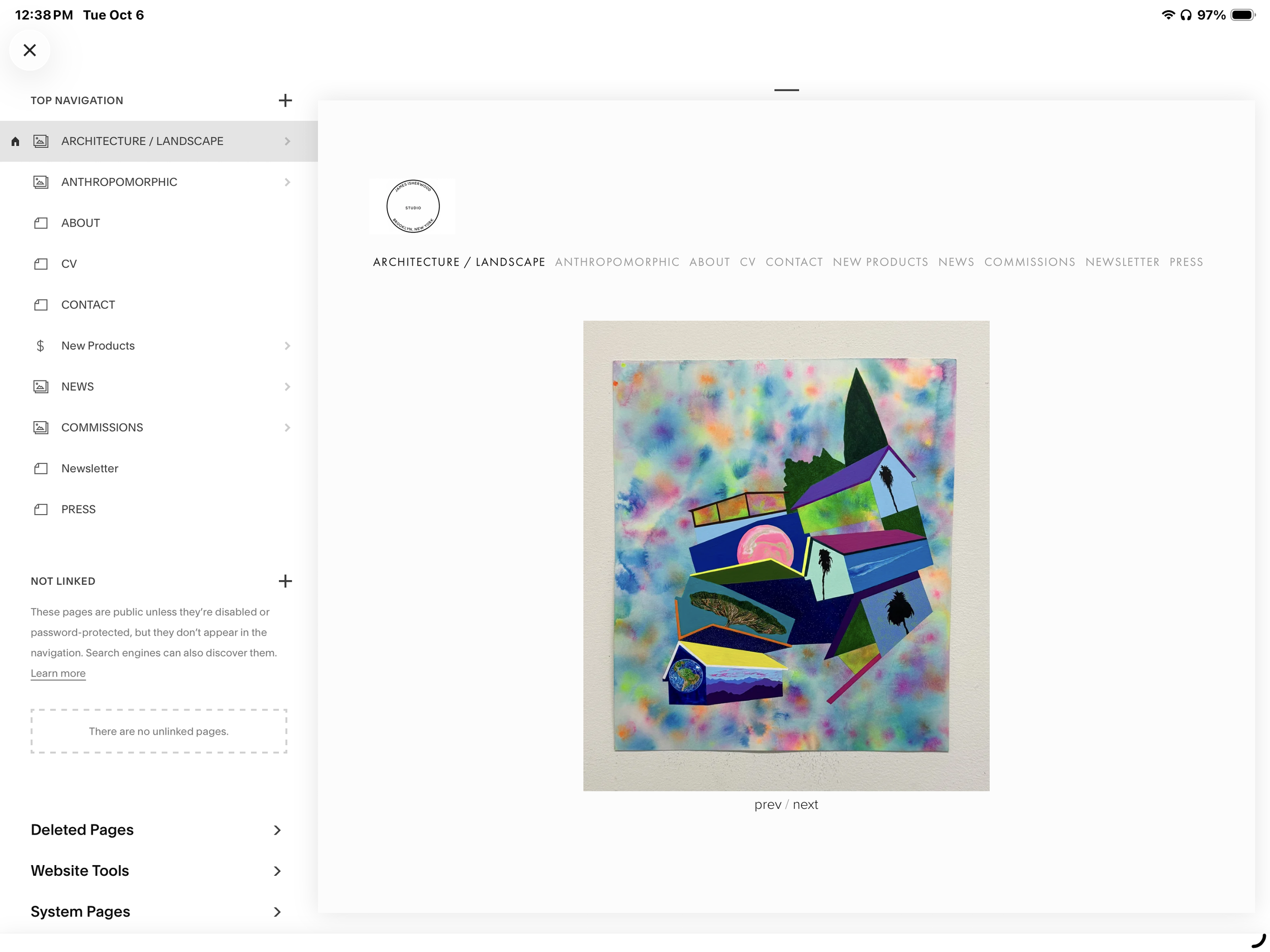
Task: Select CONTACT in site preview navigation
Action: pyautogui.click(x=794, y=262)
